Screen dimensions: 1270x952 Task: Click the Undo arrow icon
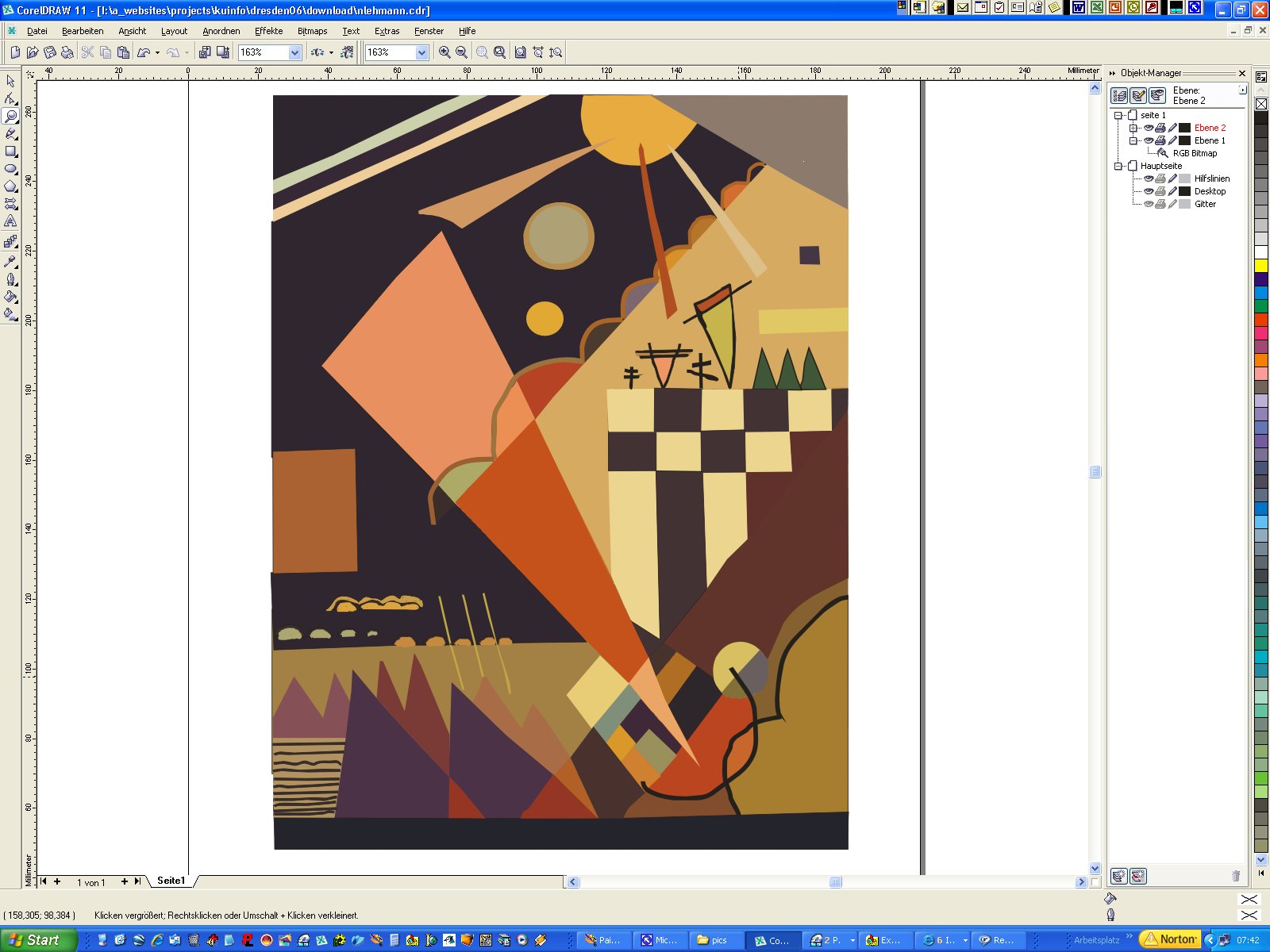144,52
